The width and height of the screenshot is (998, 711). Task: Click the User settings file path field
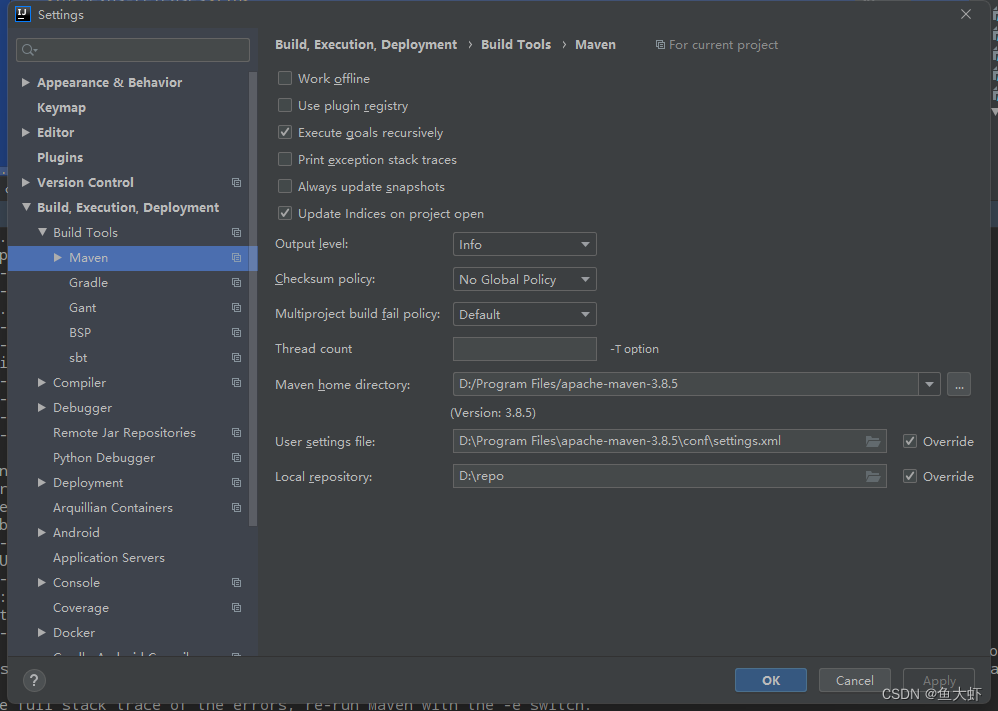coord(670,441)
